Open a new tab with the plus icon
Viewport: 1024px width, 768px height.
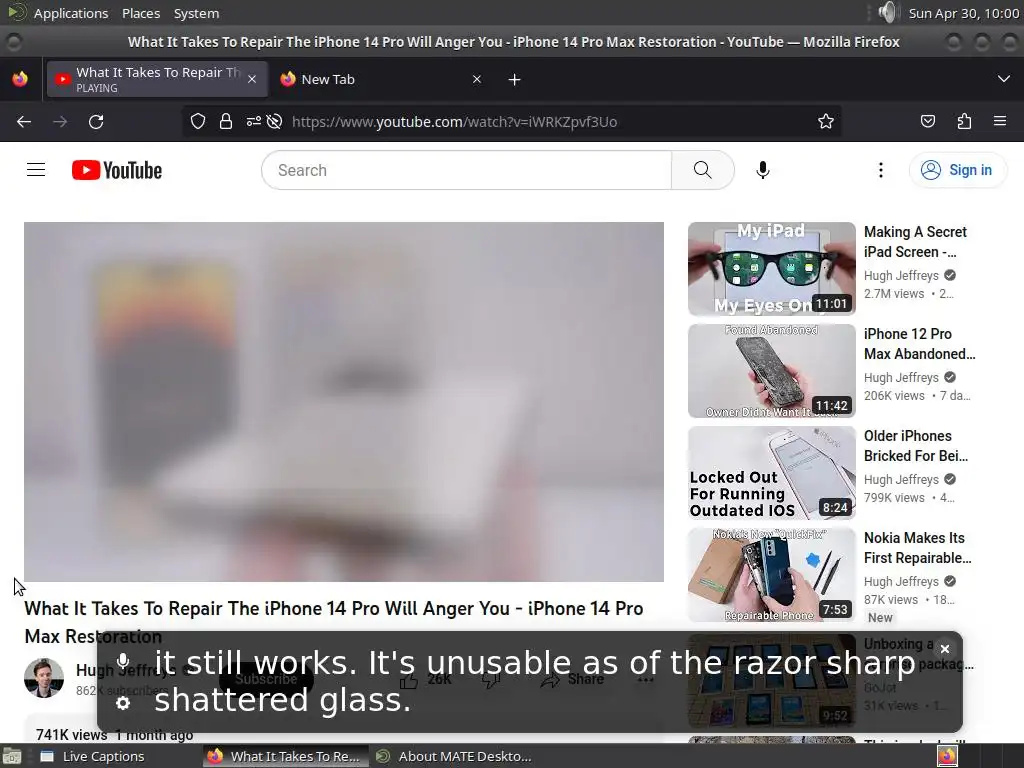pos(515,80)
